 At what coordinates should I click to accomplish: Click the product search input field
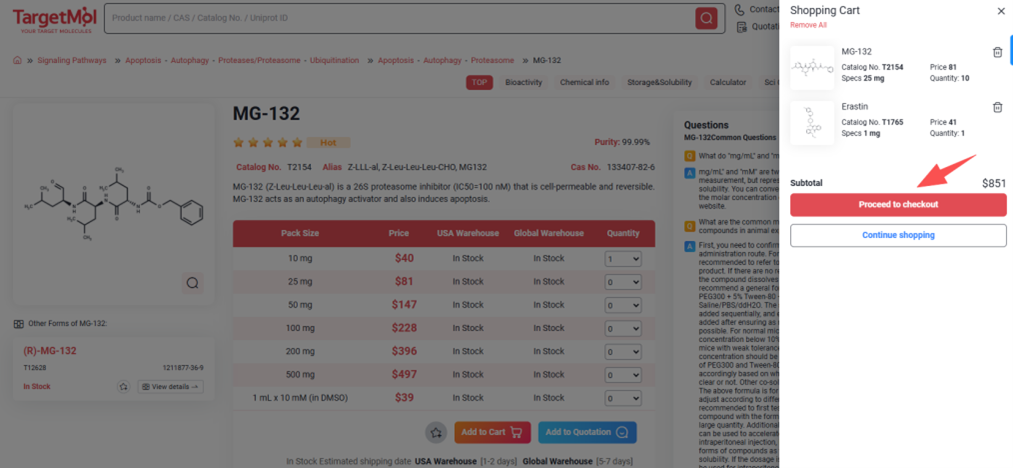[400, 18]
